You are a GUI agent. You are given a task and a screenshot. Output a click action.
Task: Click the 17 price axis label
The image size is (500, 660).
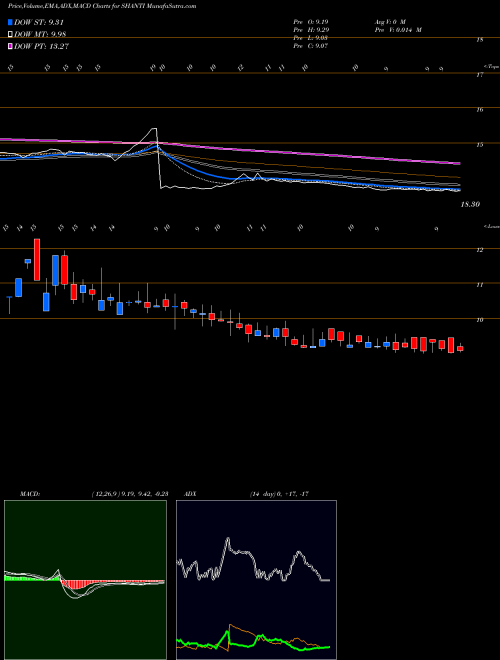point(479,75)
